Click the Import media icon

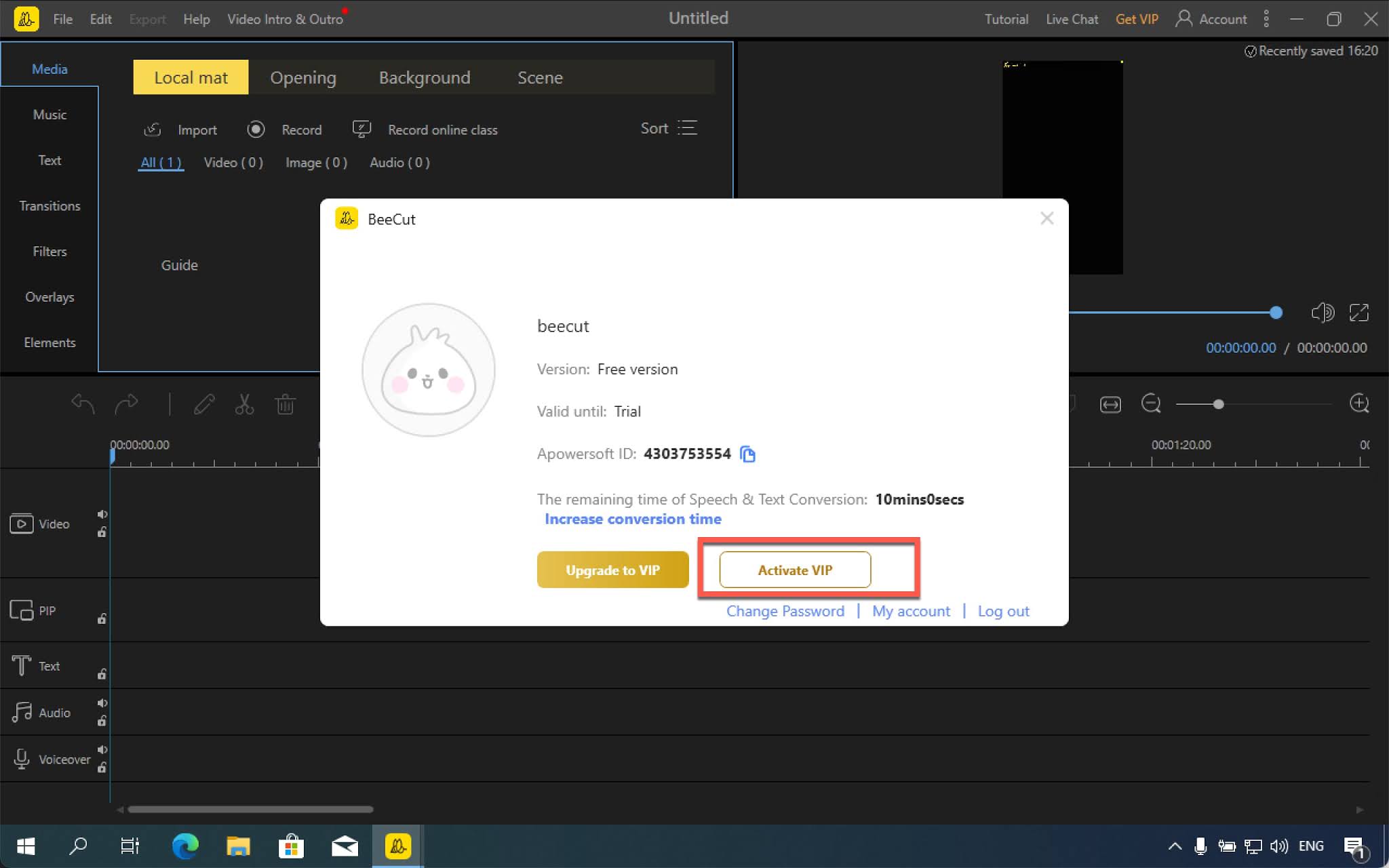click(153, 129)
